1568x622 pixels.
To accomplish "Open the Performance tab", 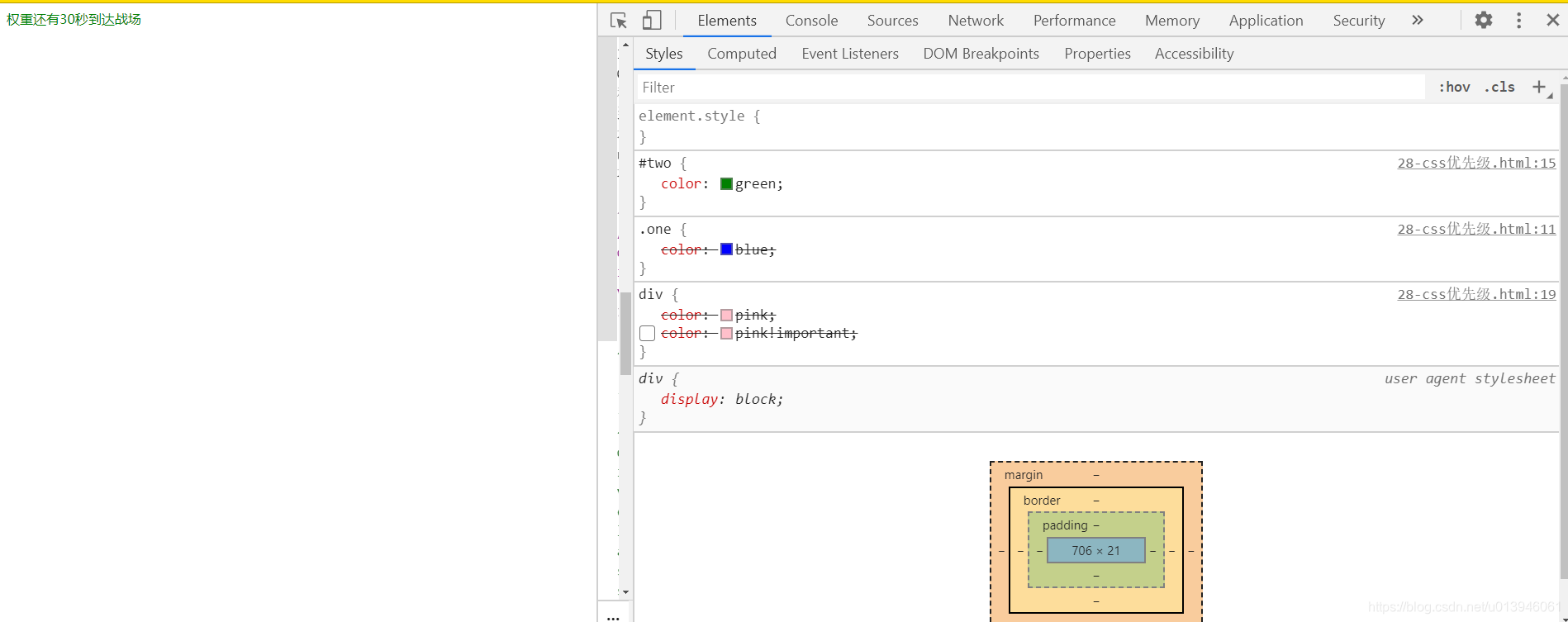I will (x=1074, y=21).
